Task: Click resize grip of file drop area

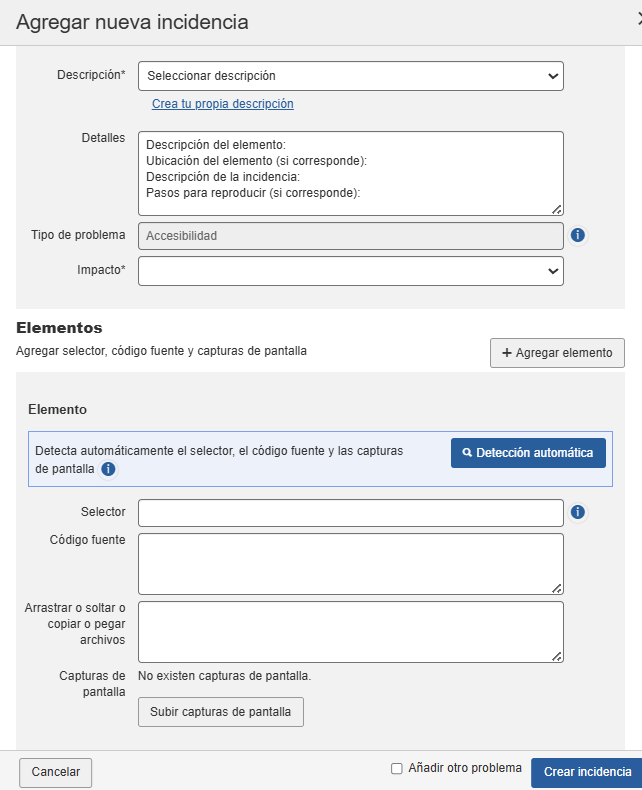Action: click(556, 656)
